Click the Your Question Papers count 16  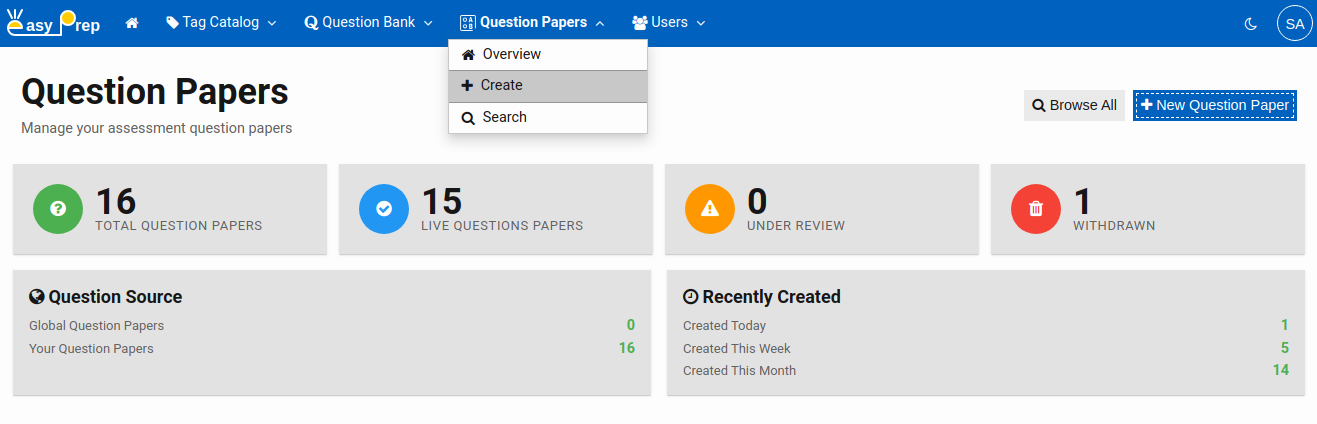coord(626,348)
